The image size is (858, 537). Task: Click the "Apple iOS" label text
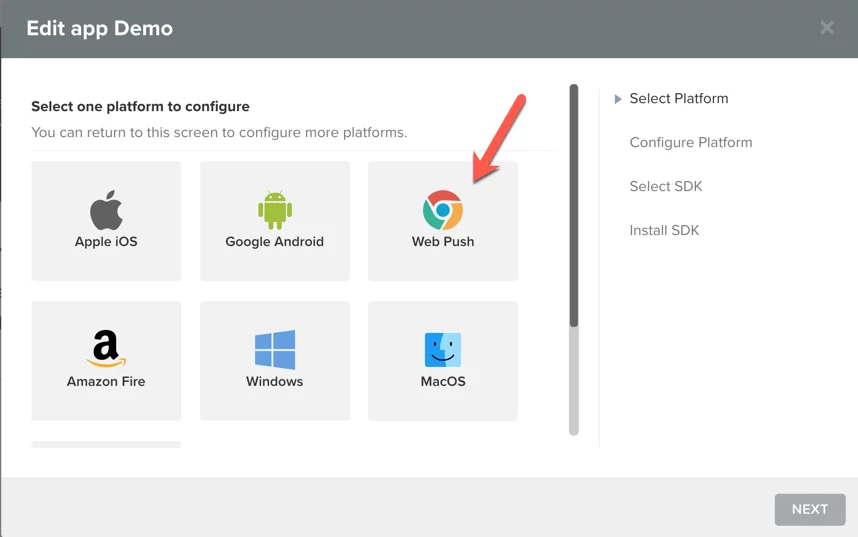pyautogui.click(x=106, y=242)
